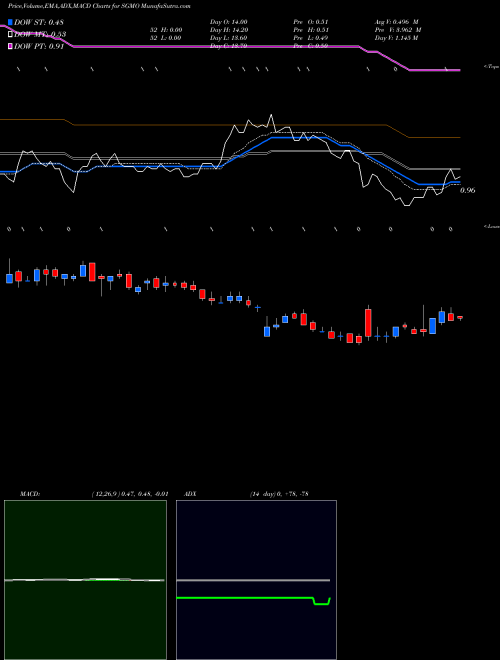Select the 'Pre V: 3.962 M' text
Image resolution: width=500 pixels, height=660 pixels.
pos(398,30)
